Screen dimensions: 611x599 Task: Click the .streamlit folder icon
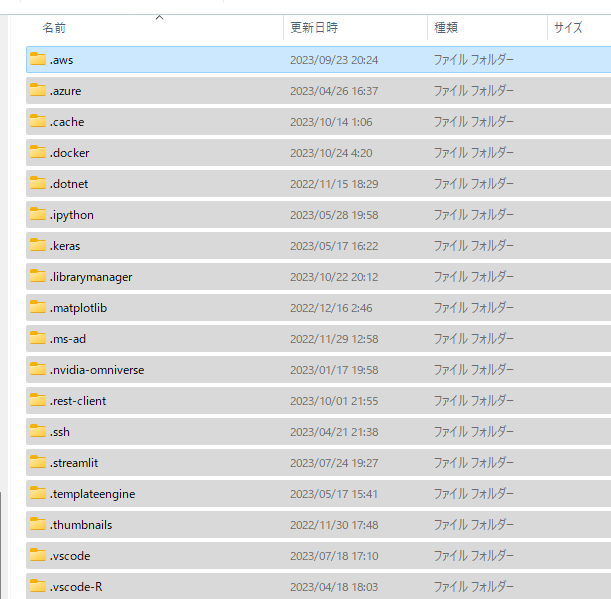(38, 462)
